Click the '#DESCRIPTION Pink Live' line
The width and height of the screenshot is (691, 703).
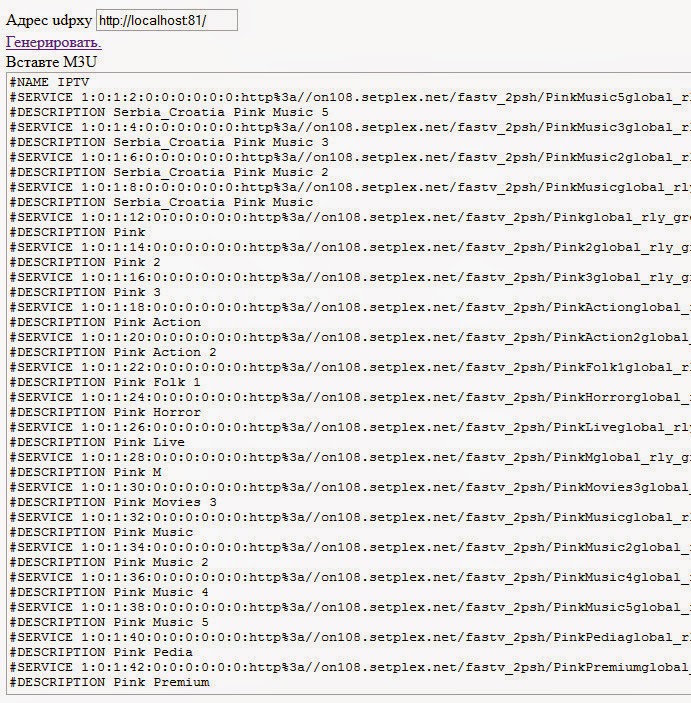point(97,443)
